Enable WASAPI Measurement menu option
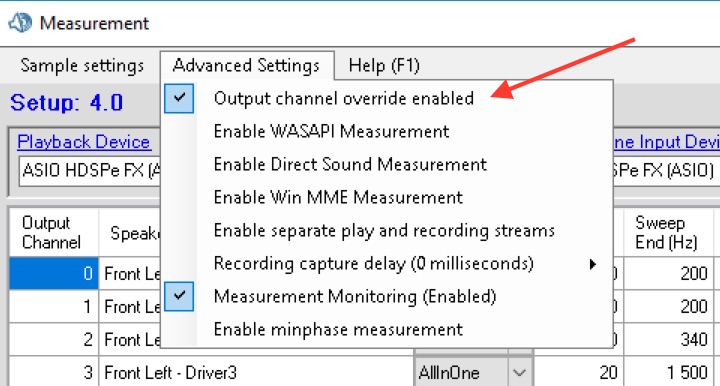The height and width of the screenshot is (386, 720). 331,132
